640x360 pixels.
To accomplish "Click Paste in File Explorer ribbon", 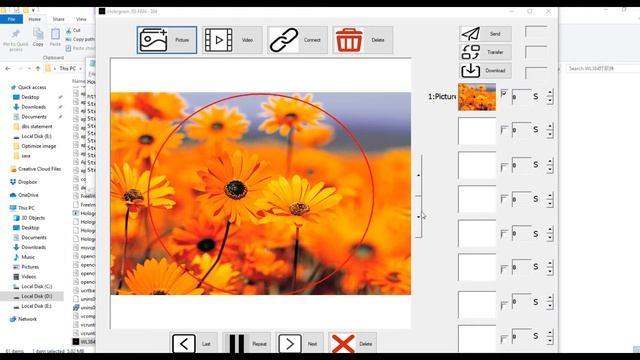I will [x=55, y=38].
